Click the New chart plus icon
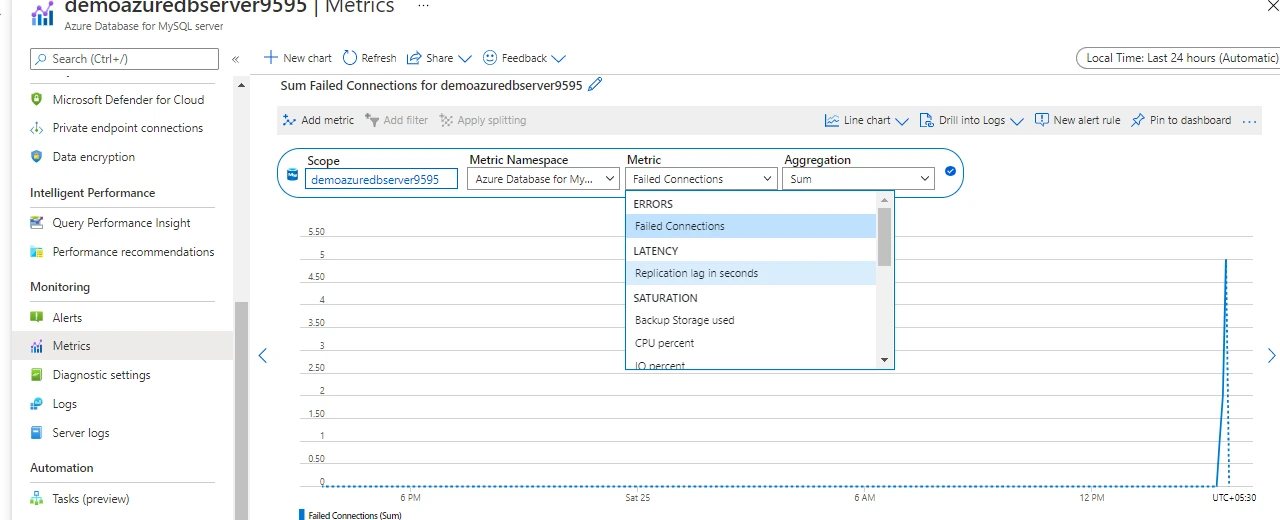 tap(270, 58)
